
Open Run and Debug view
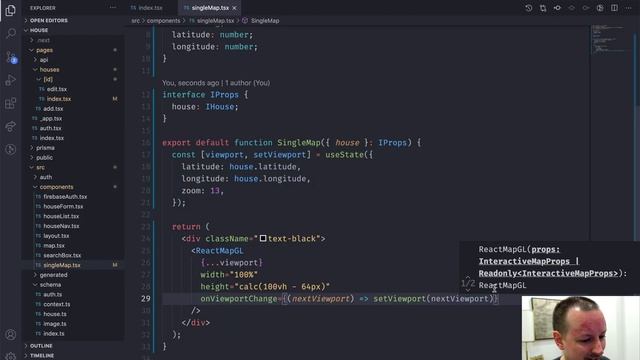(x=11, y=80)
